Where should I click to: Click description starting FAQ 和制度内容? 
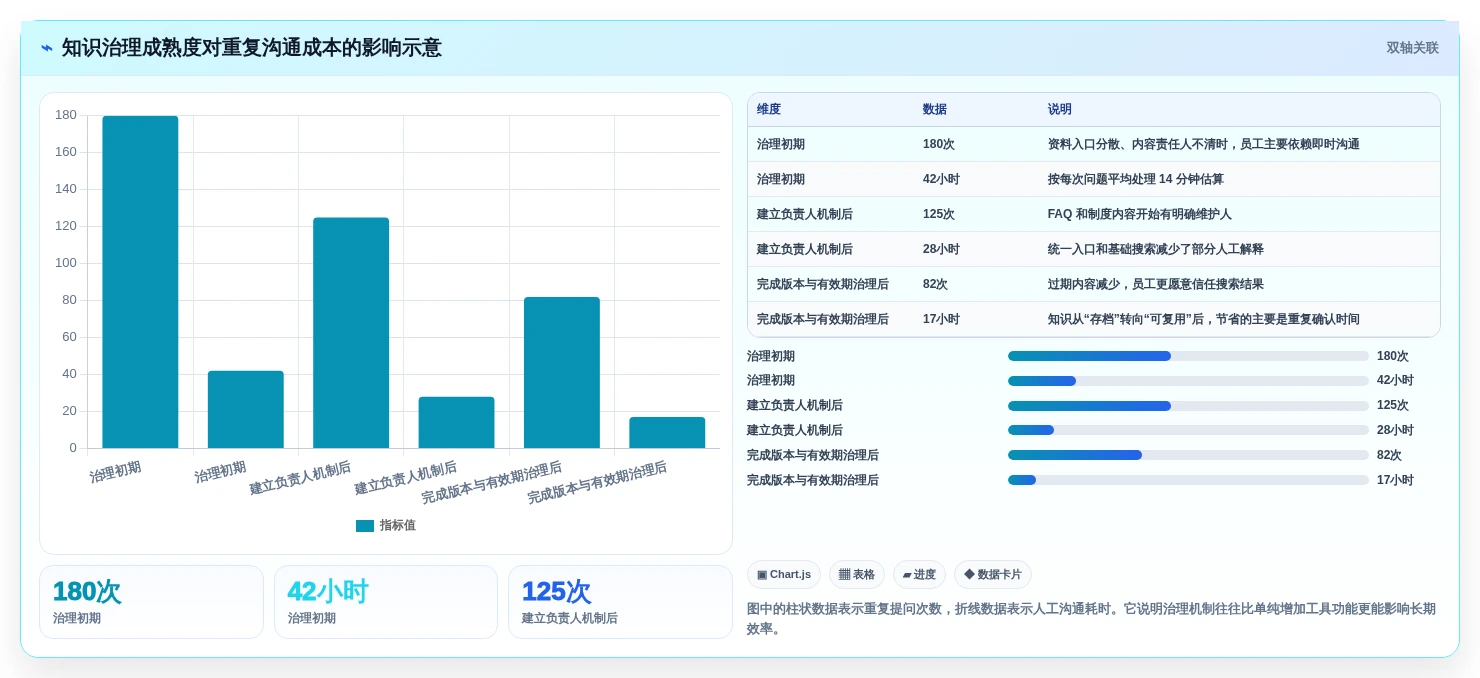pyautogui.click(x=1140, y=214)
